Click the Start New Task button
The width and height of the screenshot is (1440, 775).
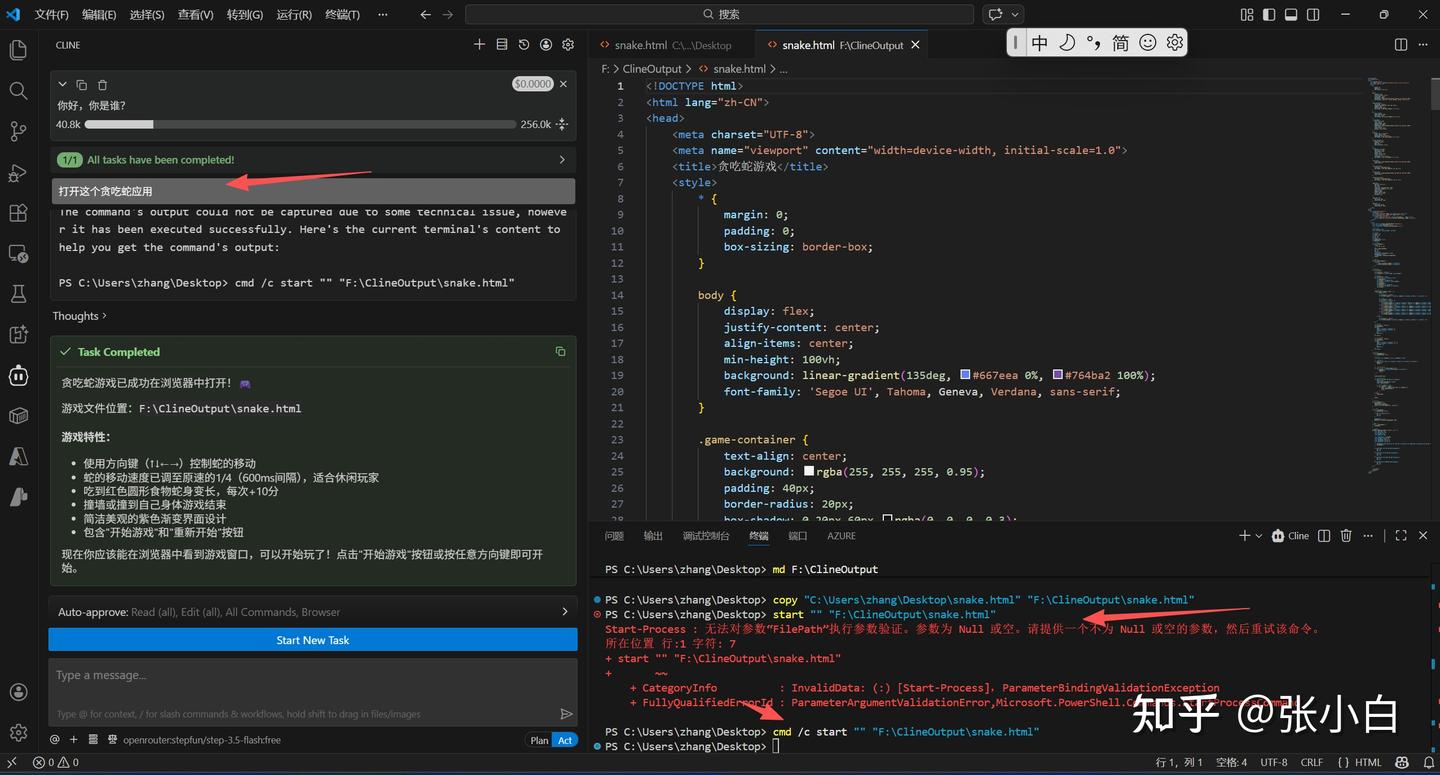tap(312, 640)
